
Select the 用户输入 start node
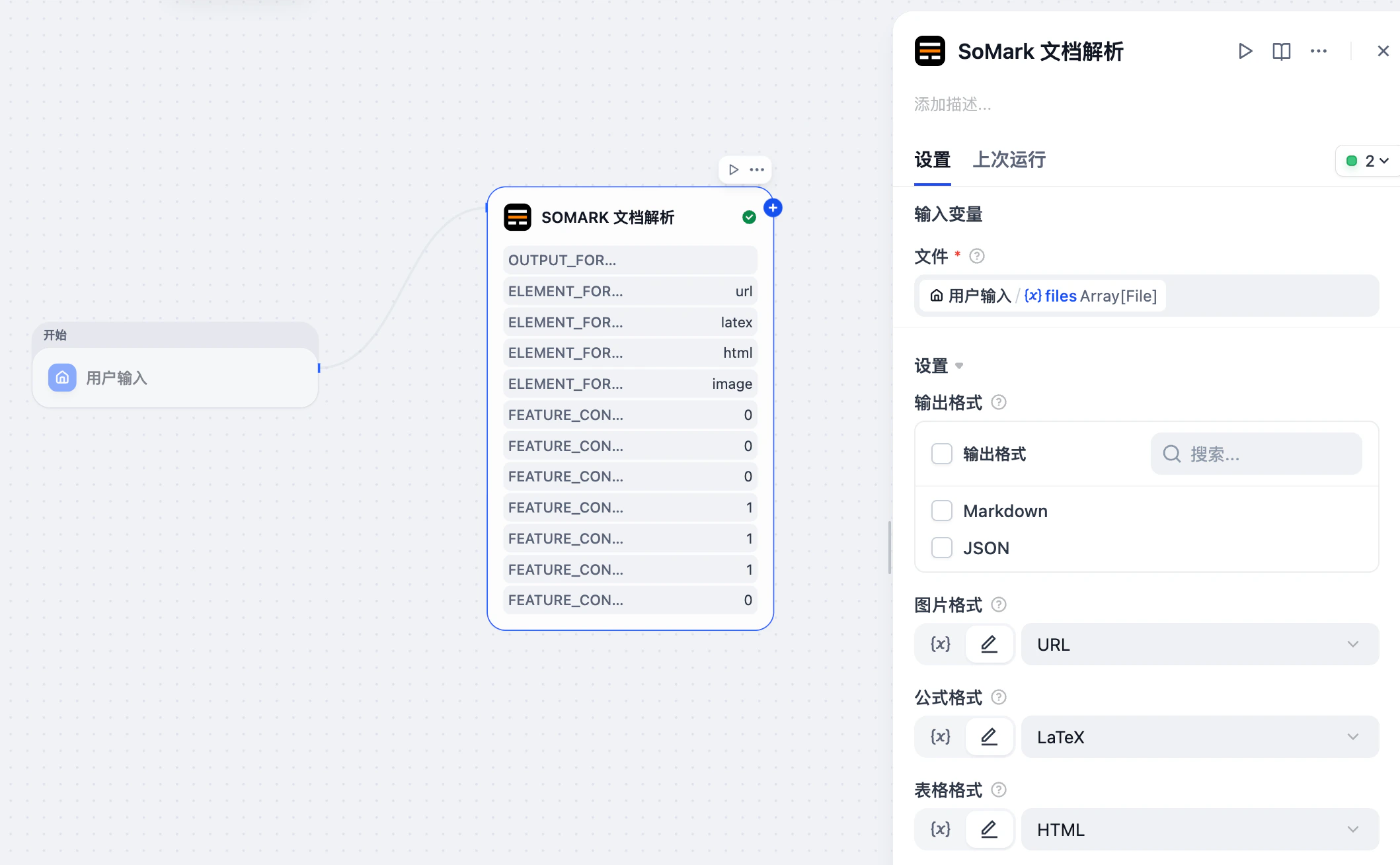tap(175, 378)
